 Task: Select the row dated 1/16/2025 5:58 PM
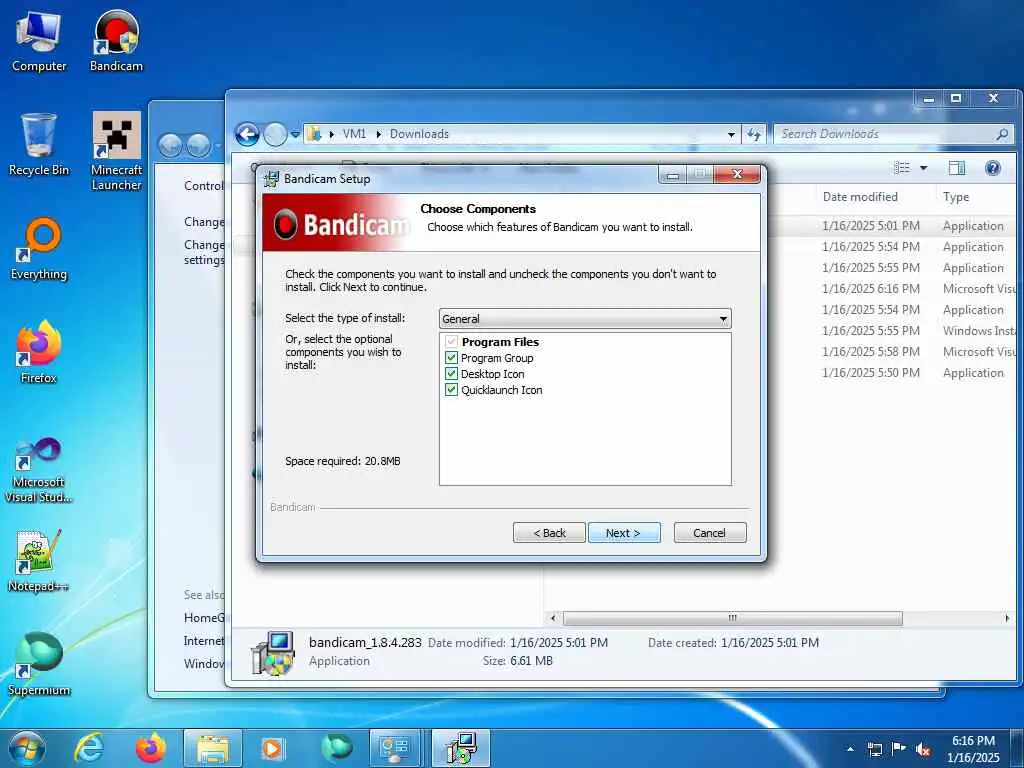[x=891, y=351]
